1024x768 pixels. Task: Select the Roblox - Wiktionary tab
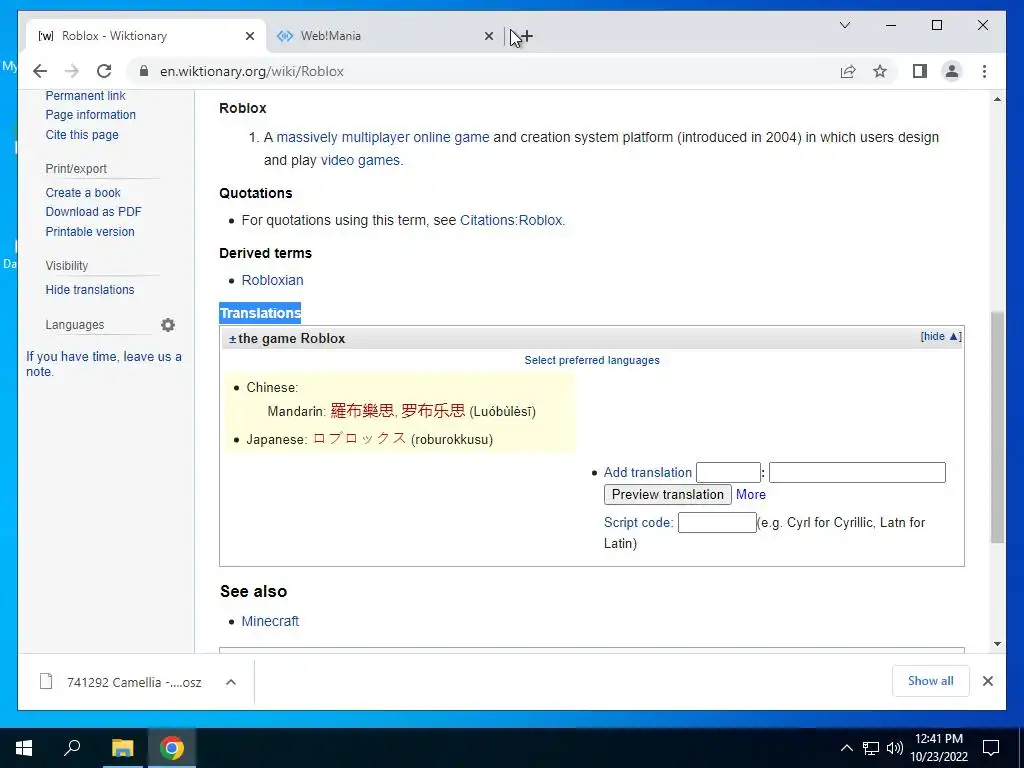click(x=146, y=37)
